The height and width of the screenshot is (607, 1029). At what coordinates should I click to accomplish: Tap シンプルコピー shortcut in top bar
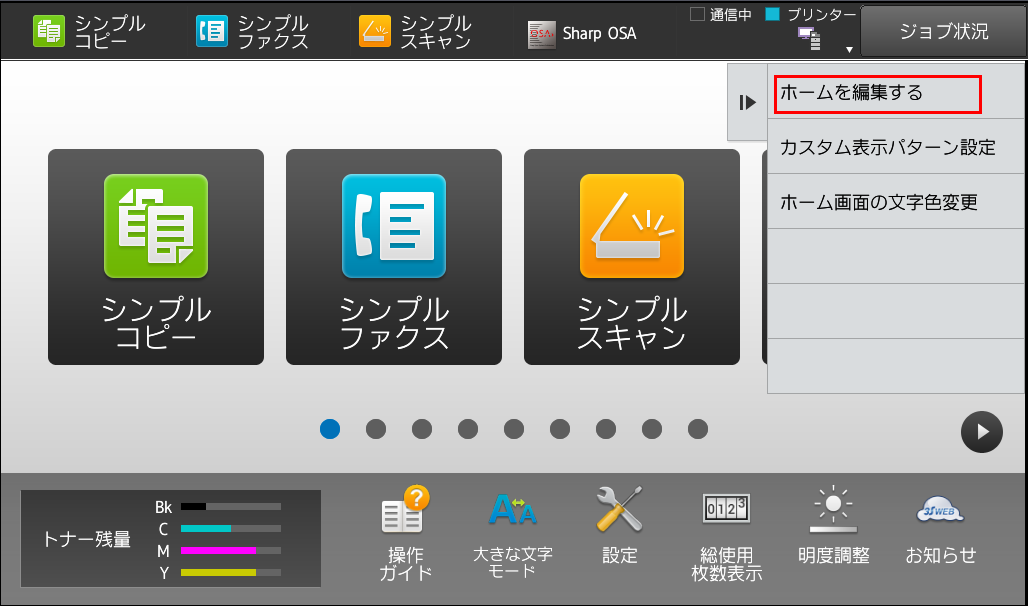[x=89, y=31]
